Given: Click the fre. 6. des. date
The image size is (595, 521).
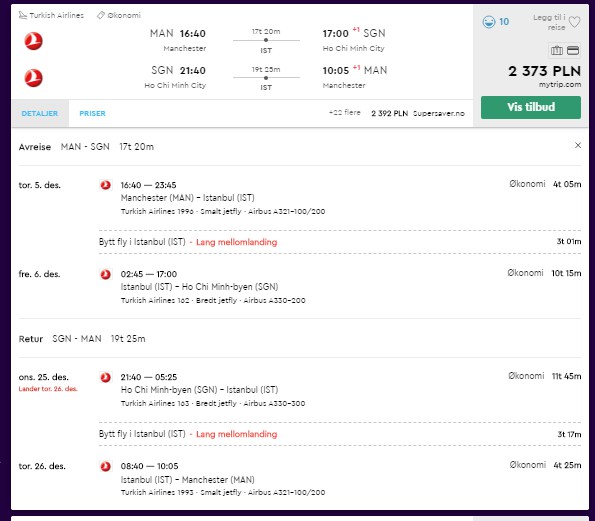Looking at the screenshot, I should [x=39, y=274].
